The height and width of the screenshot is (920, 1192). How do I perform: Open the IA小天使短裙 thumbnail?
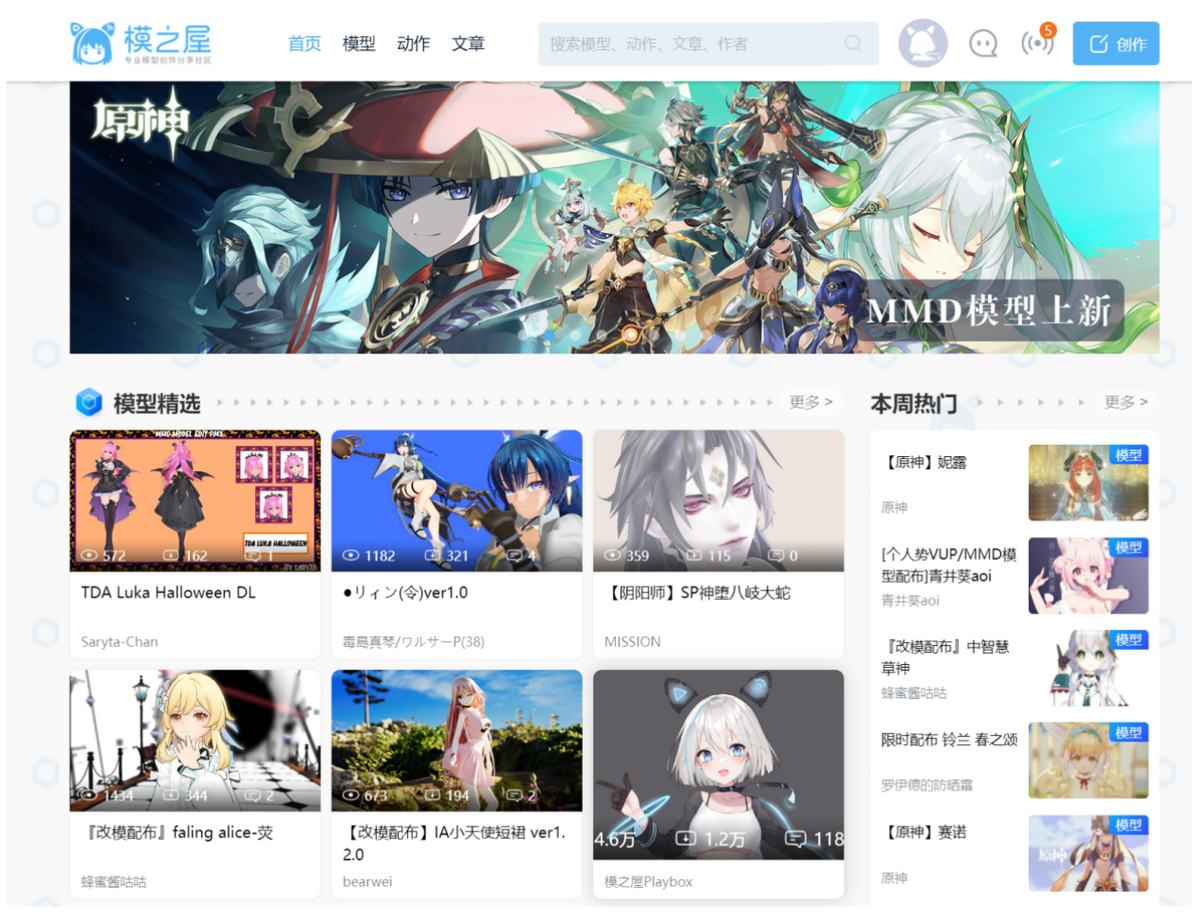(457, 741)
